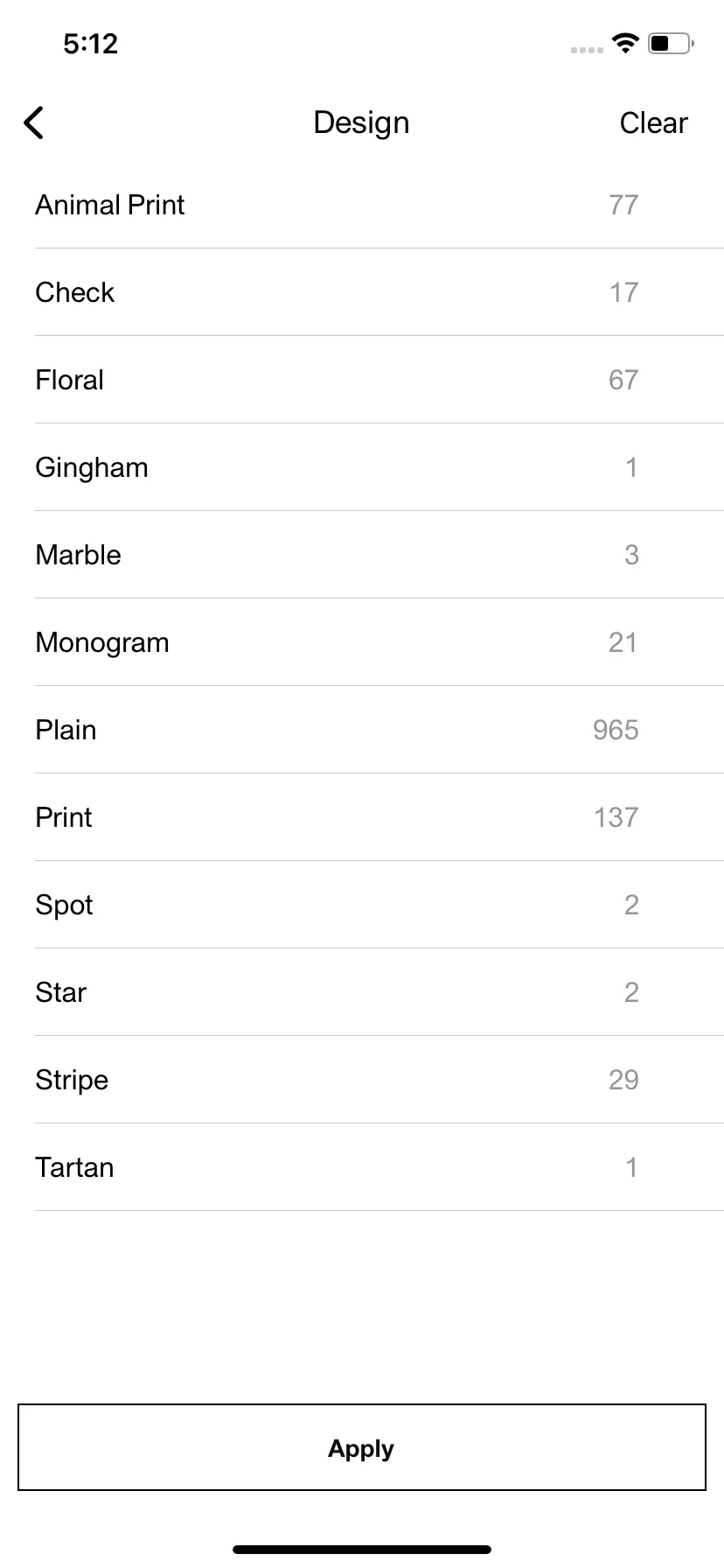Tap the Wi-Fi status icon
Screen dimensions: 724x1568
(625, 43)
